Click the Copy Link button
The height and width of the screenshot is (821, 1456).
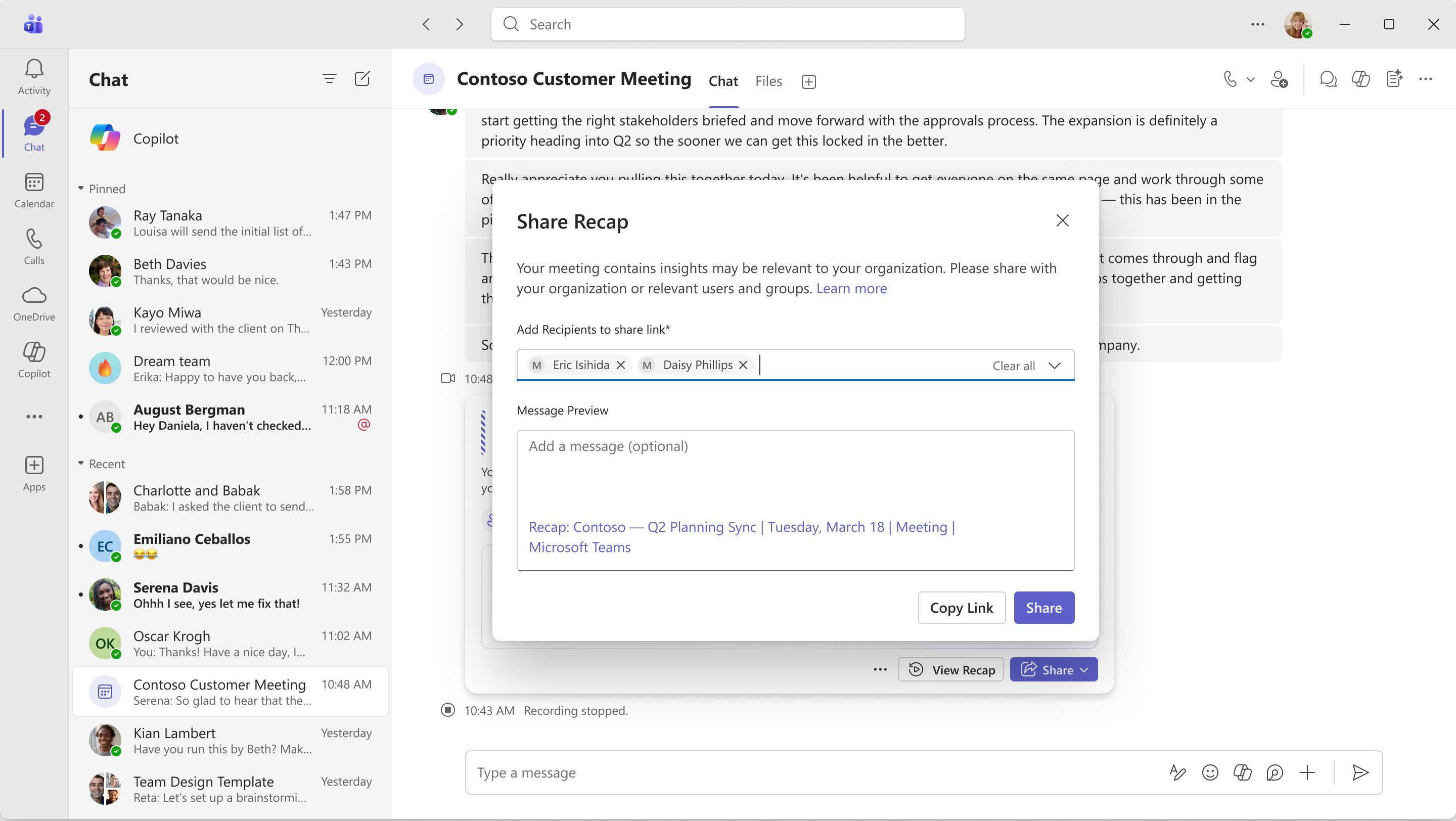[962, 608]
